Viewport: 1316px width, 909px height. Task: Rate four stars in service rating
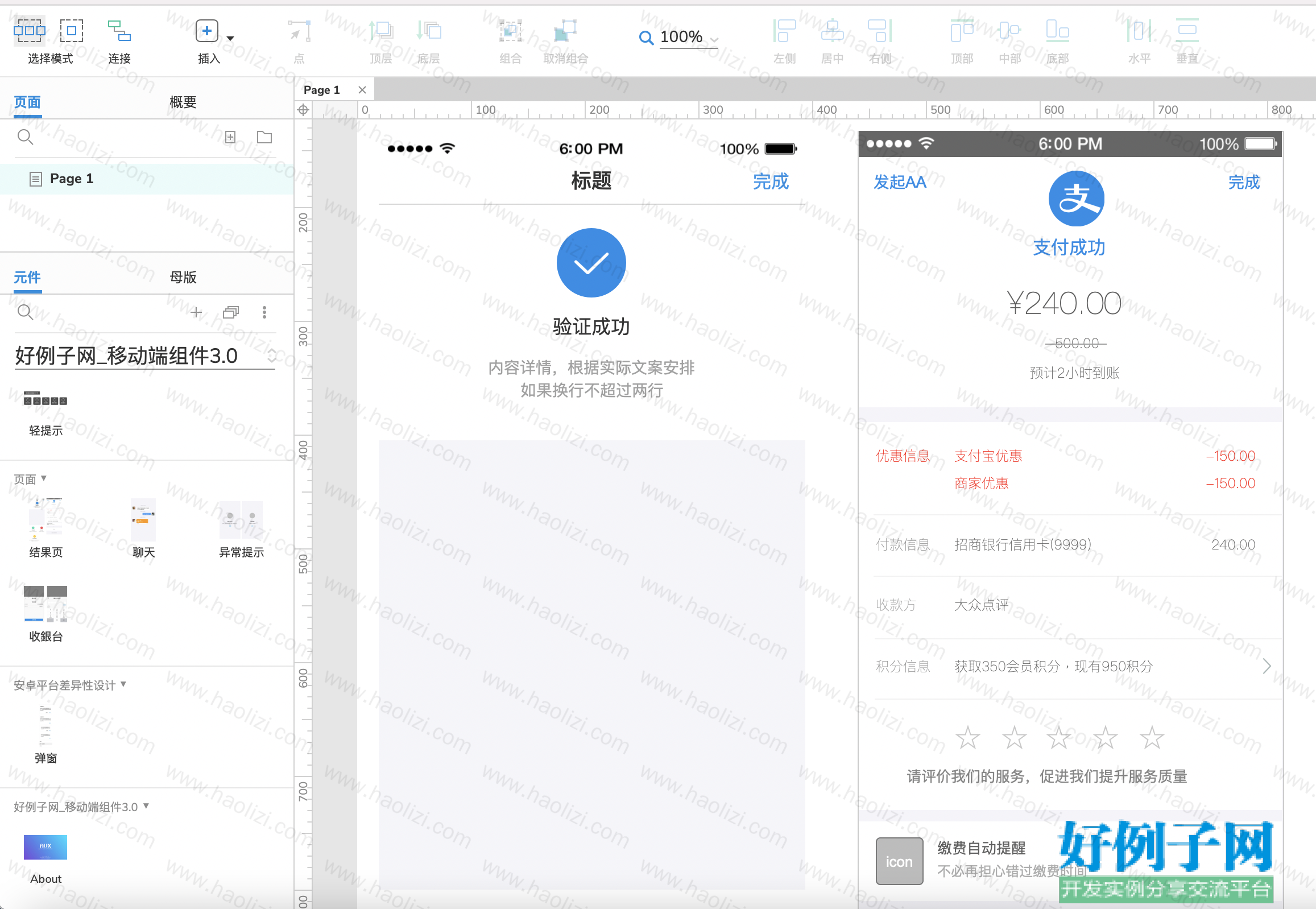[1106, 738]
